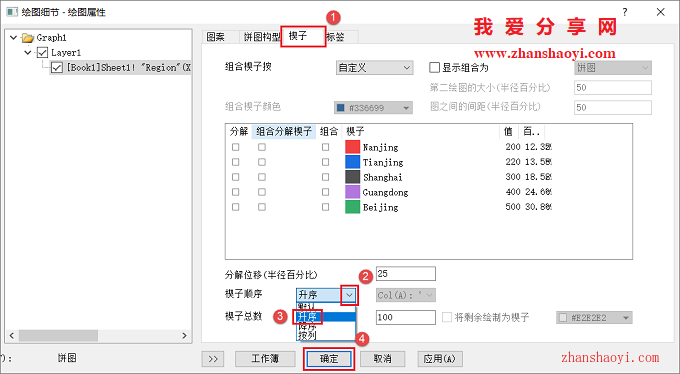Click the 楔子总数 input field with 100
Viewport: 680px width, 374px height.
click(x=405, y=317)
